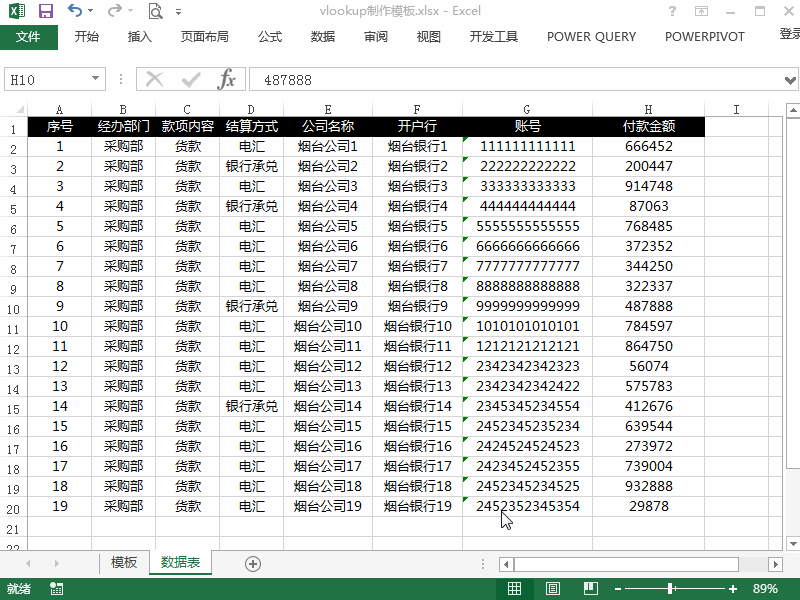Click the Excel application logo icon
This screenshot has width=800, height=600.
tap(17, 11)
